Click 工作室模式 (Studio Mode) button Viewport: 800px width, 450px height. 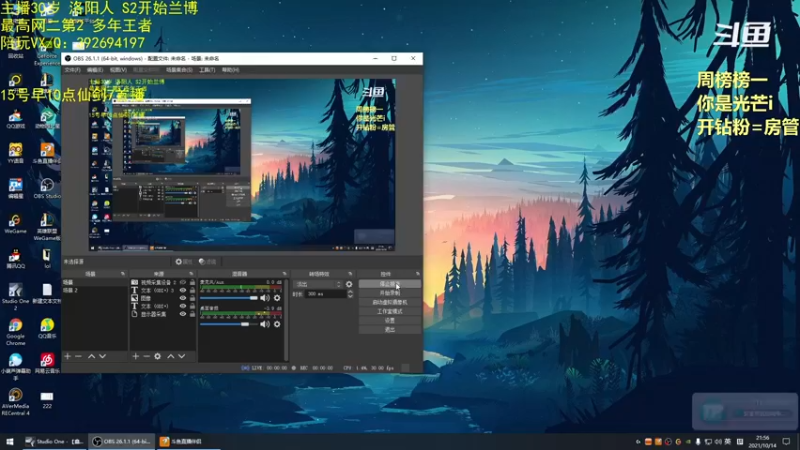click(x=390, y=311)
